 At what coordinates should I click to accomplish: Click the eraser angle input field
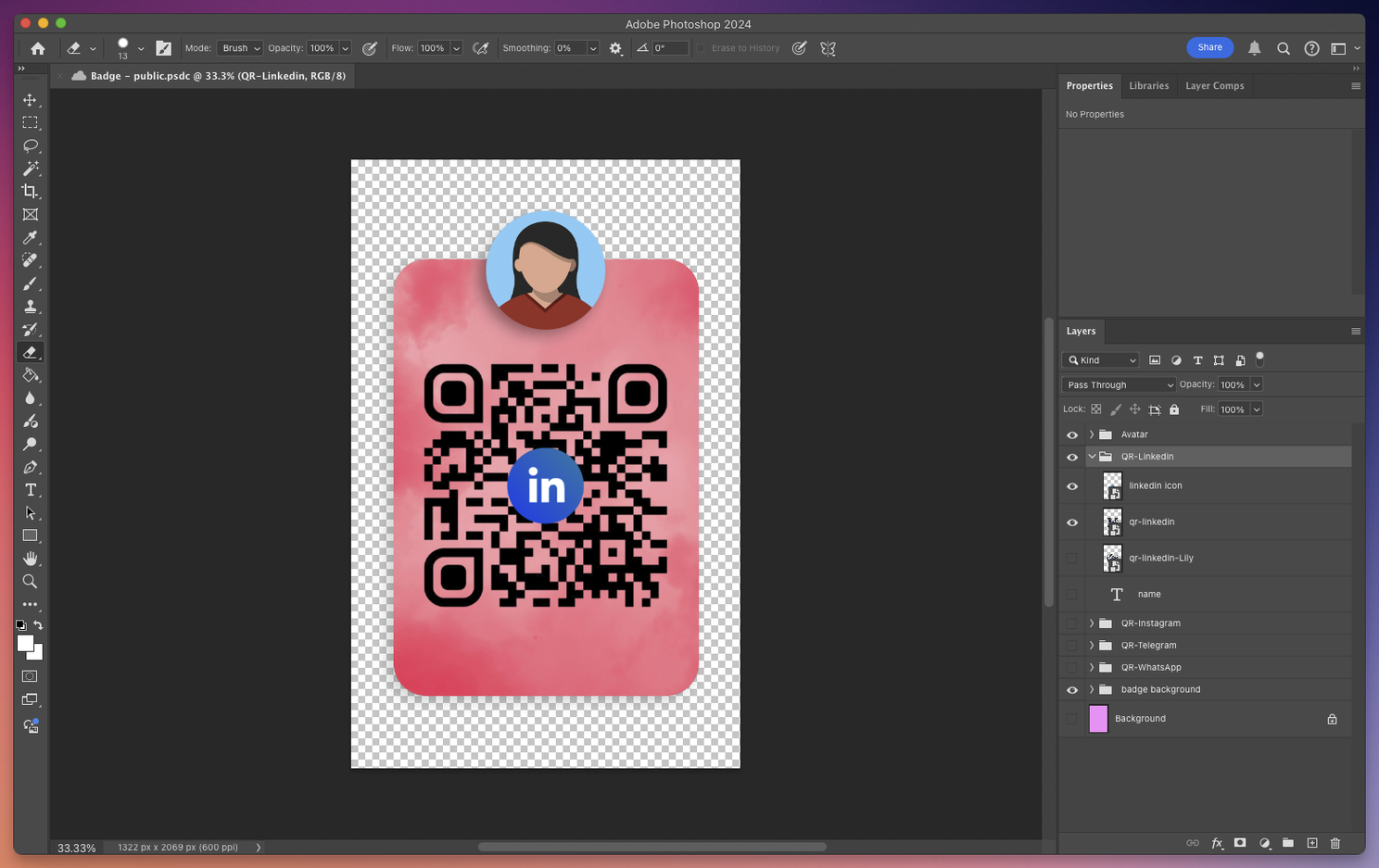(670, 48)
